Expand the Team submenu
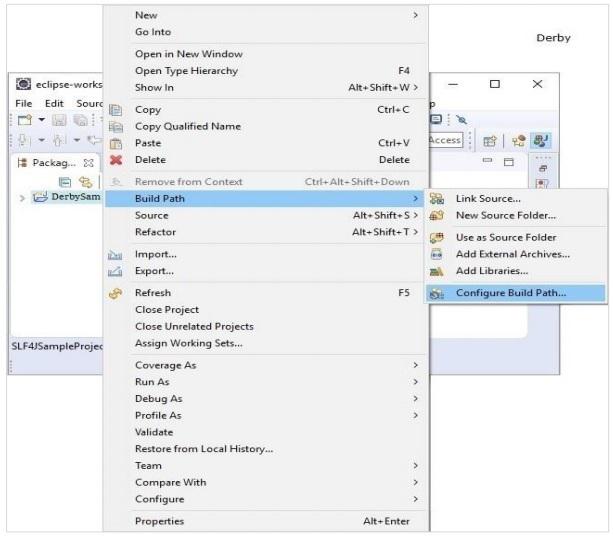Viewport: 613px width, 537px height. pos(265,466)
